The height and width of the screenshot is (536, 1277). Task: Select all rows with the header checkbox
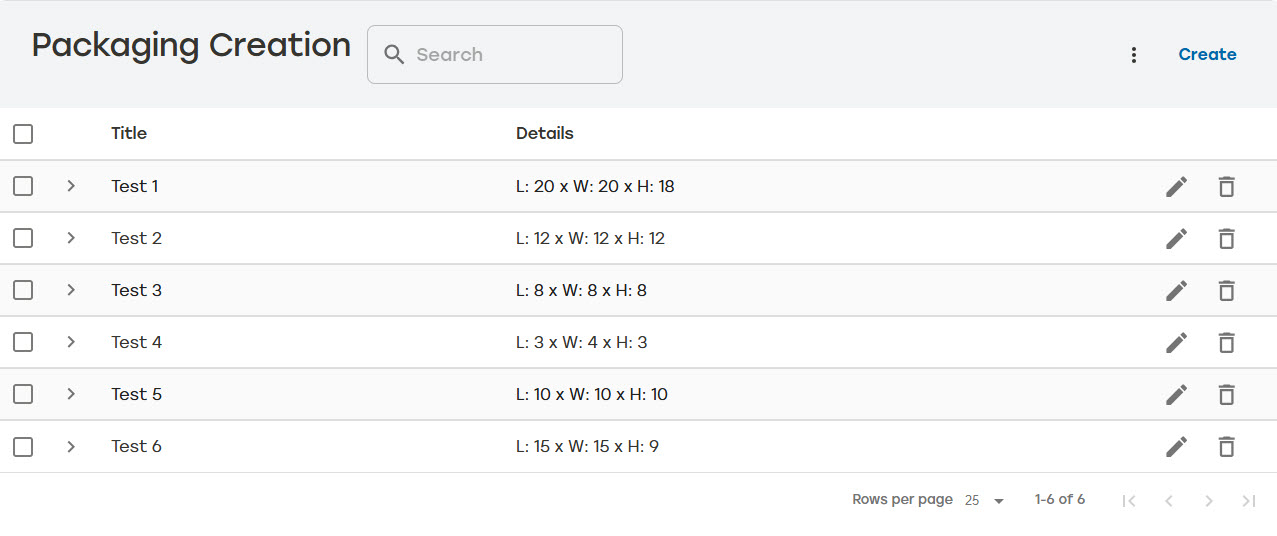tap(23, 134)
